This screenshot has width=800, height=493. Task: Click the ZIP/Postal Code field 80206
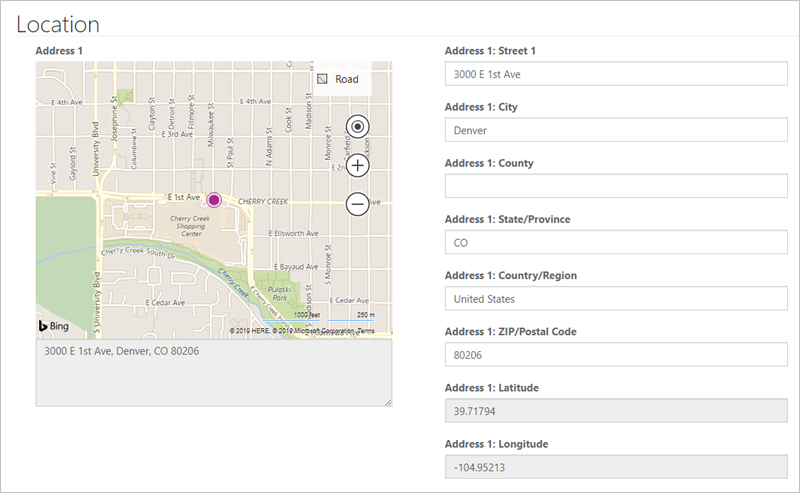pos(616,355)
